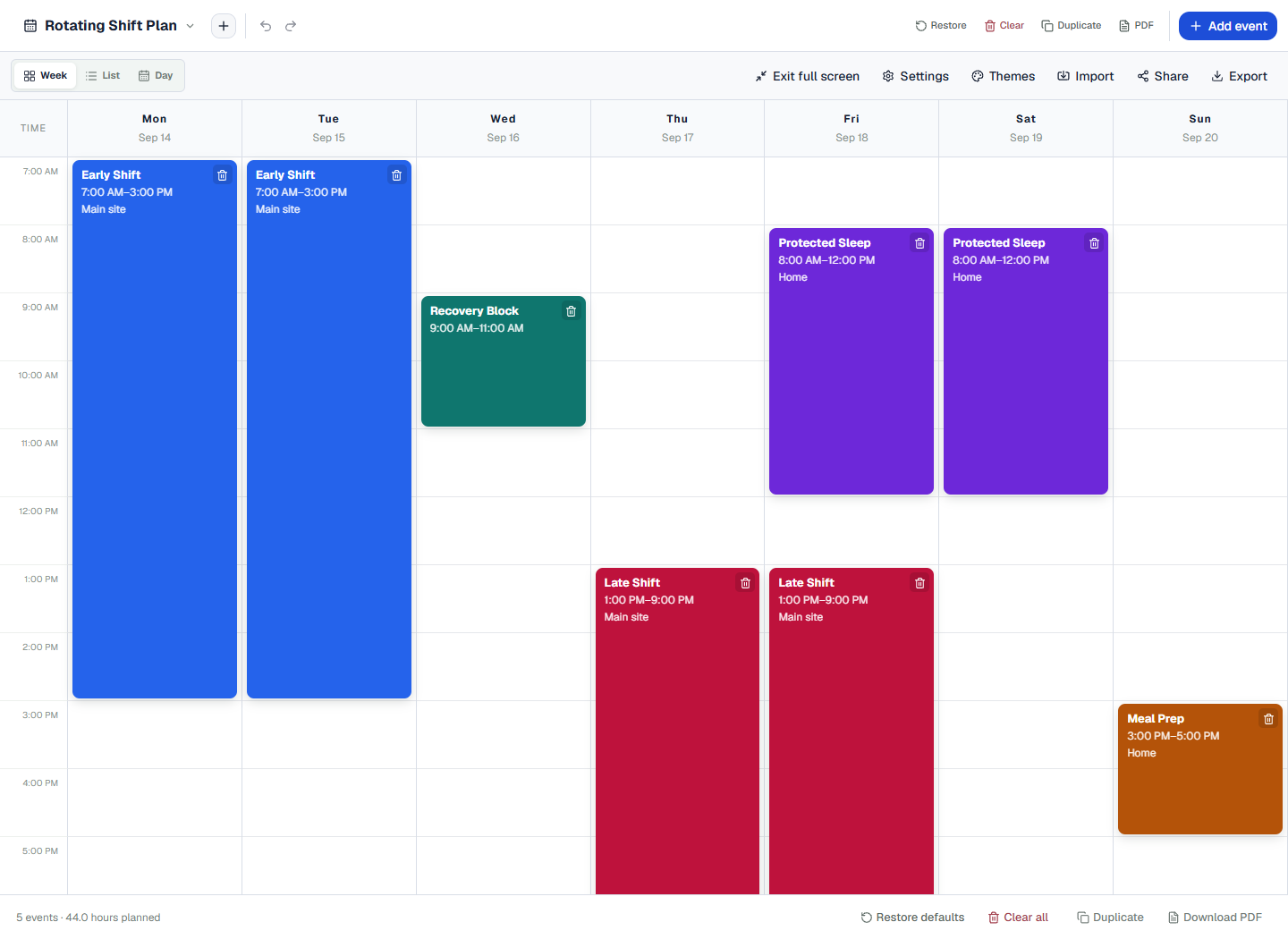The width and height of the screenshot is (1288, 939).
Task: Click Download PDF in the footer
Action: click(x=1215, y=918)
